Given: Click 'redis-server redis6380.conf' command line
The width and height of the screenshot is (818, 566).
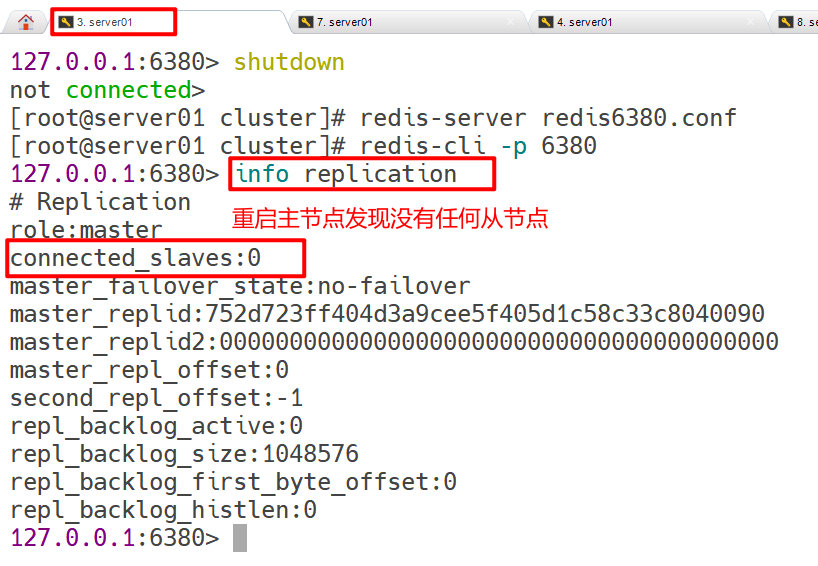Looking at the screenshot, I should point(548,118).
